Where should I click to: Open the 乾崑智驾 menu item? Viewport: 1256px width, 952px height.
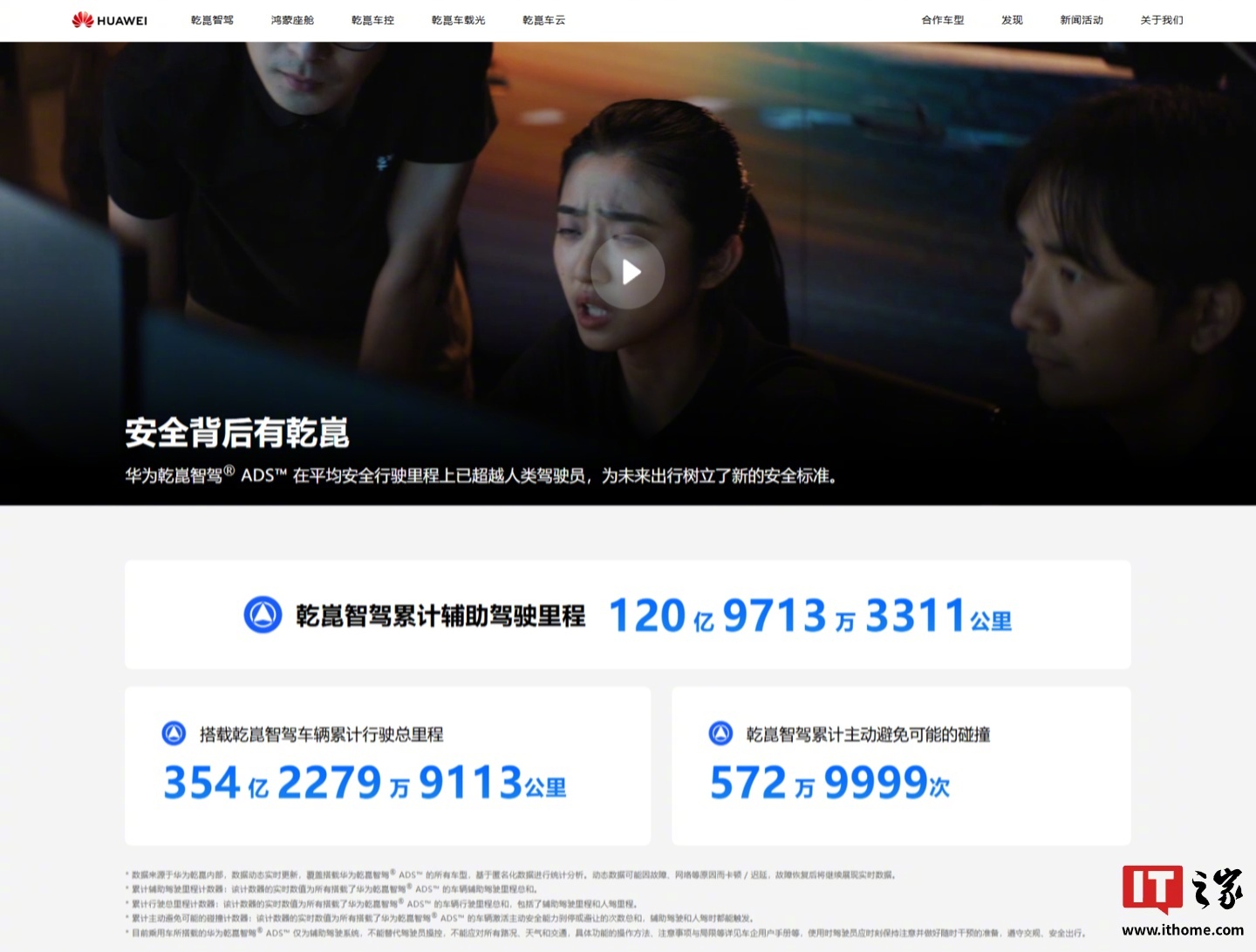pyautogui.click(x=212, y=20)
